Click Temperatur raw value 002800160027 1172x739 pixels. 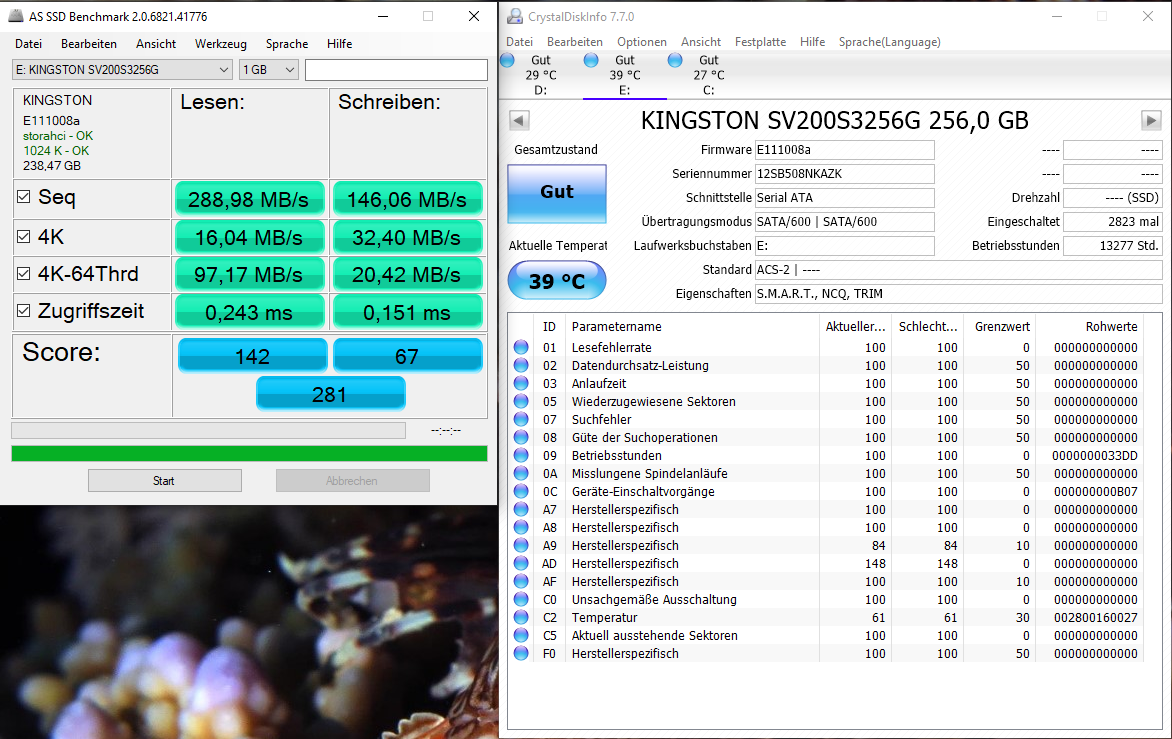(1096, 617)
